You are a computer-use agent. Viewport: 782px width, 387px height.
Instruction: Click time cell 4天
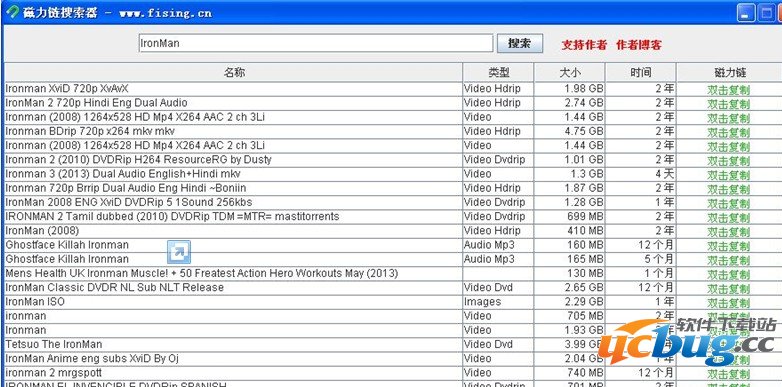point(640,174)
